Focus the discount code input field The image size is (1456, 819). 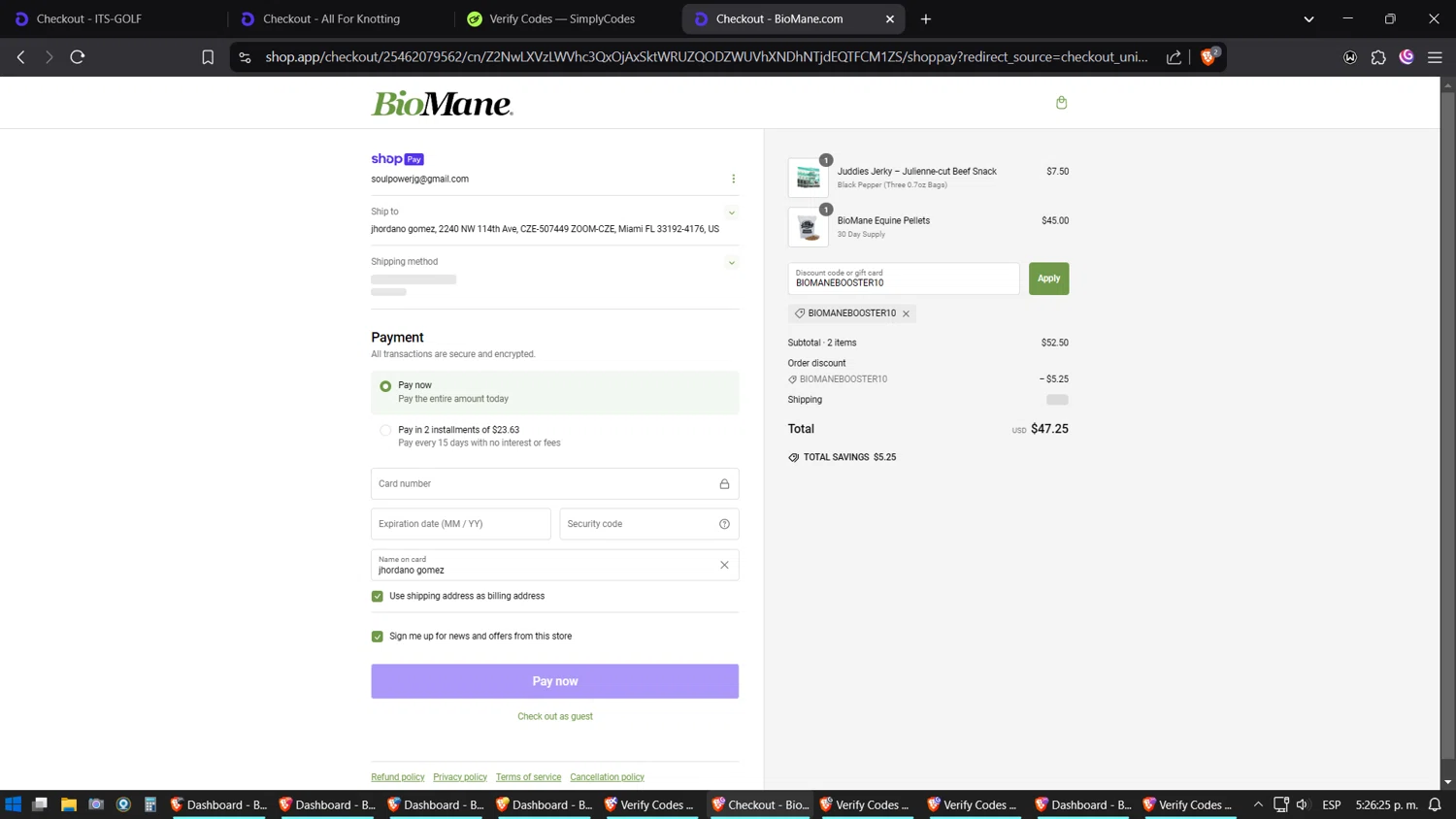tap(904, 278)
